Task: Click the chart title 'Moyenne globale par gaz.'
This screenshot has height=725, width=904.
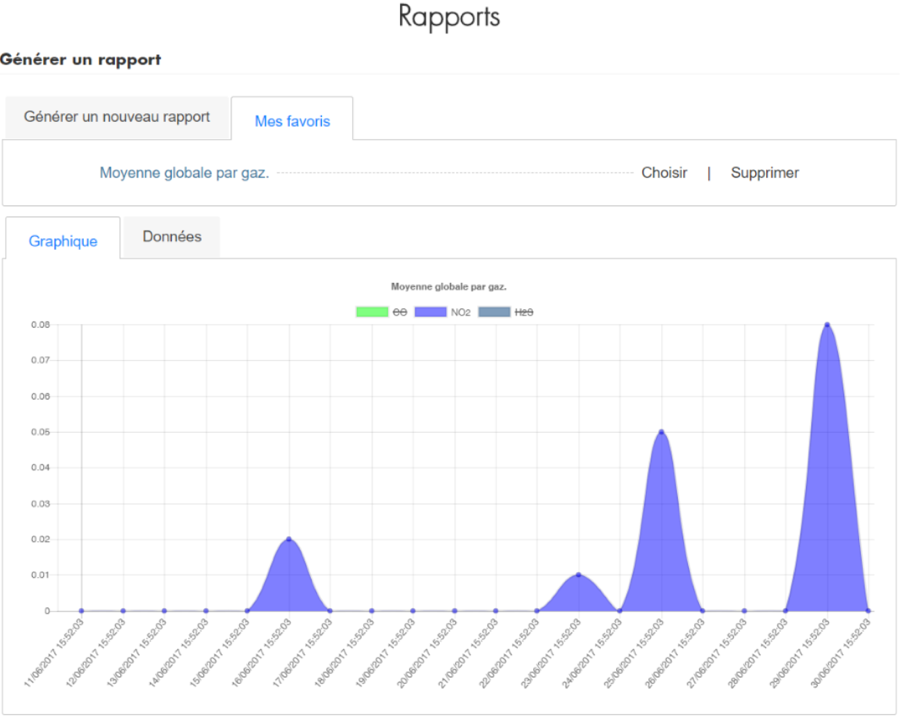Action: coord(449,286)
